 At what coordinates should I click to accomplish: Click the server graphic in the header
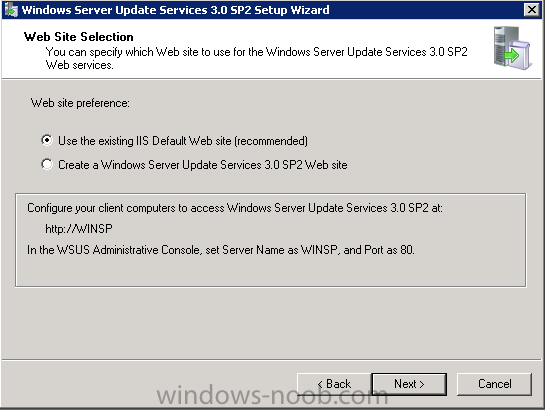512,48
